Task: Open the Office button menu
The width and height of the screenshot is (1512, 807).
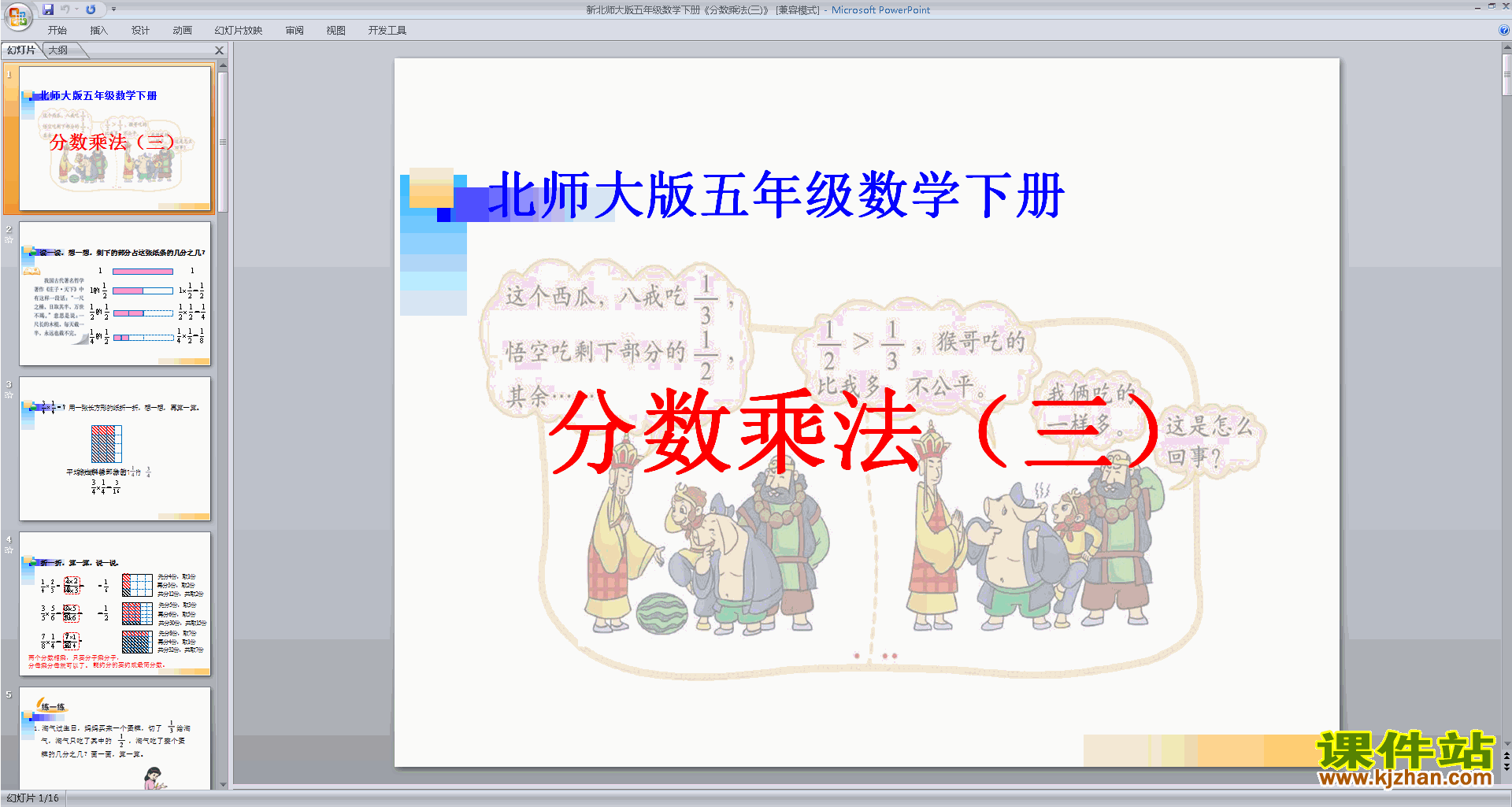Action: [17, 16]
